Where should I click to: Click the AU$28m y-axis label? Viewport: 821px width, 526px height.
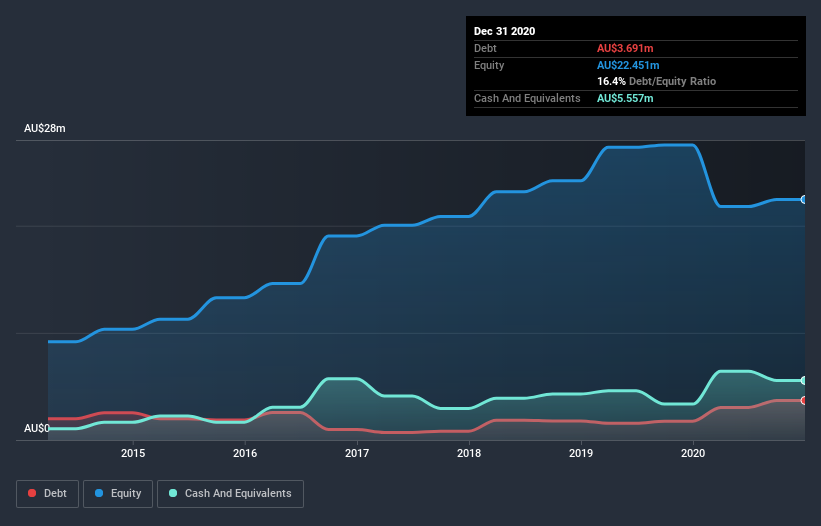tap(44, 129)
